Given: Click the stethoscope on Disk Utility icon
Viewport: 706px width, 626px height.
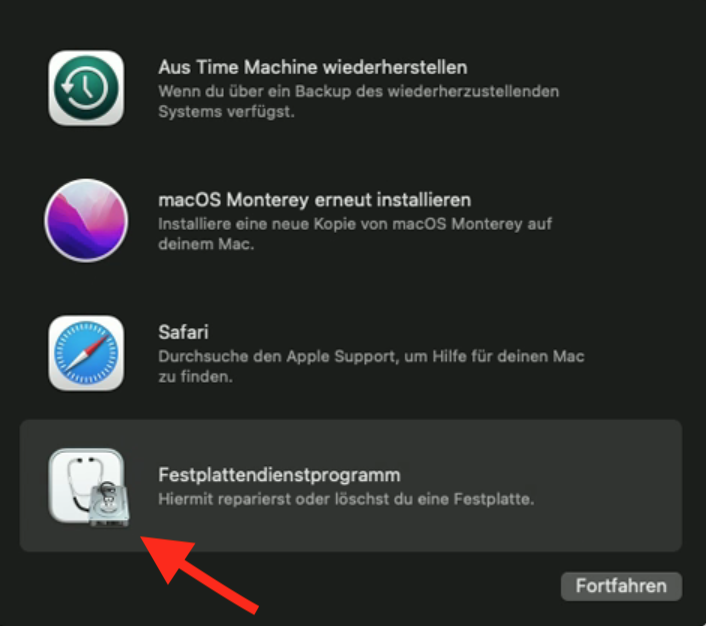Looking at the screenshot, I should (81, 482).
